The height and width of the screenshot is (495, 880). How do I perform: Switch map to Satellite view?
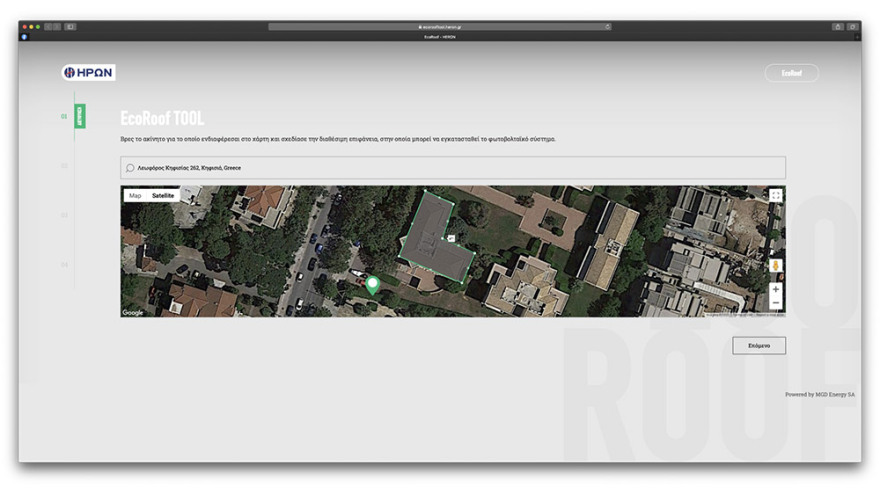[x=163, y=196]
